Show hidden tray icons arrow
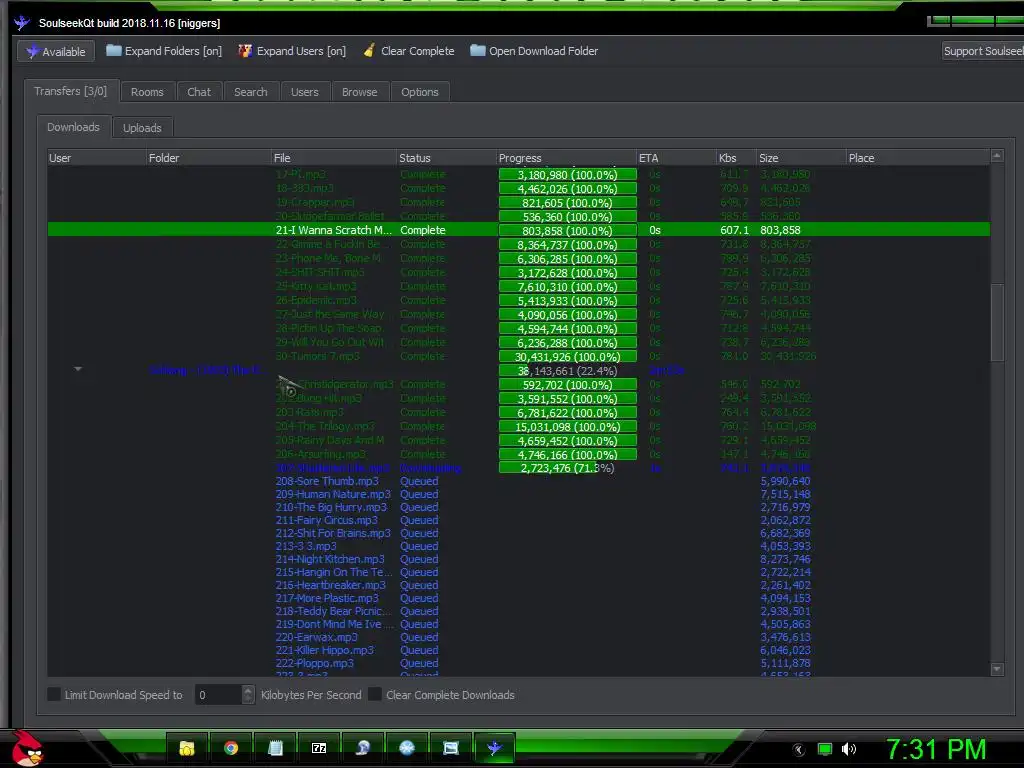Viewport: 1024px width, 768px height. pyautogui.click(x=799, y=750)
